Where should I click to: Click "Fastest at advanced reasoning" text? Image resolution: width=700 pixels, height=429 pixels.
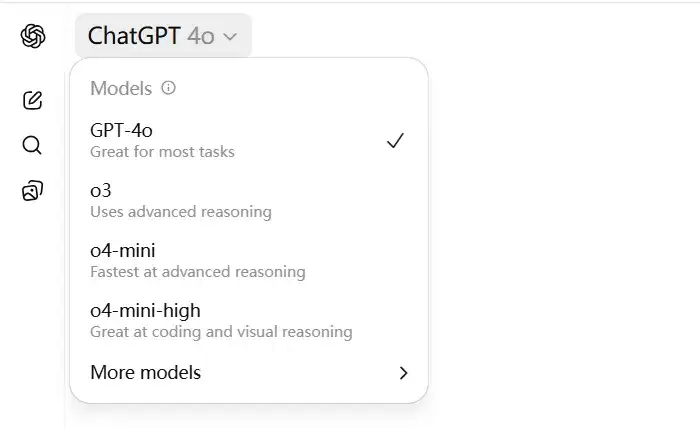click(198, 271)
